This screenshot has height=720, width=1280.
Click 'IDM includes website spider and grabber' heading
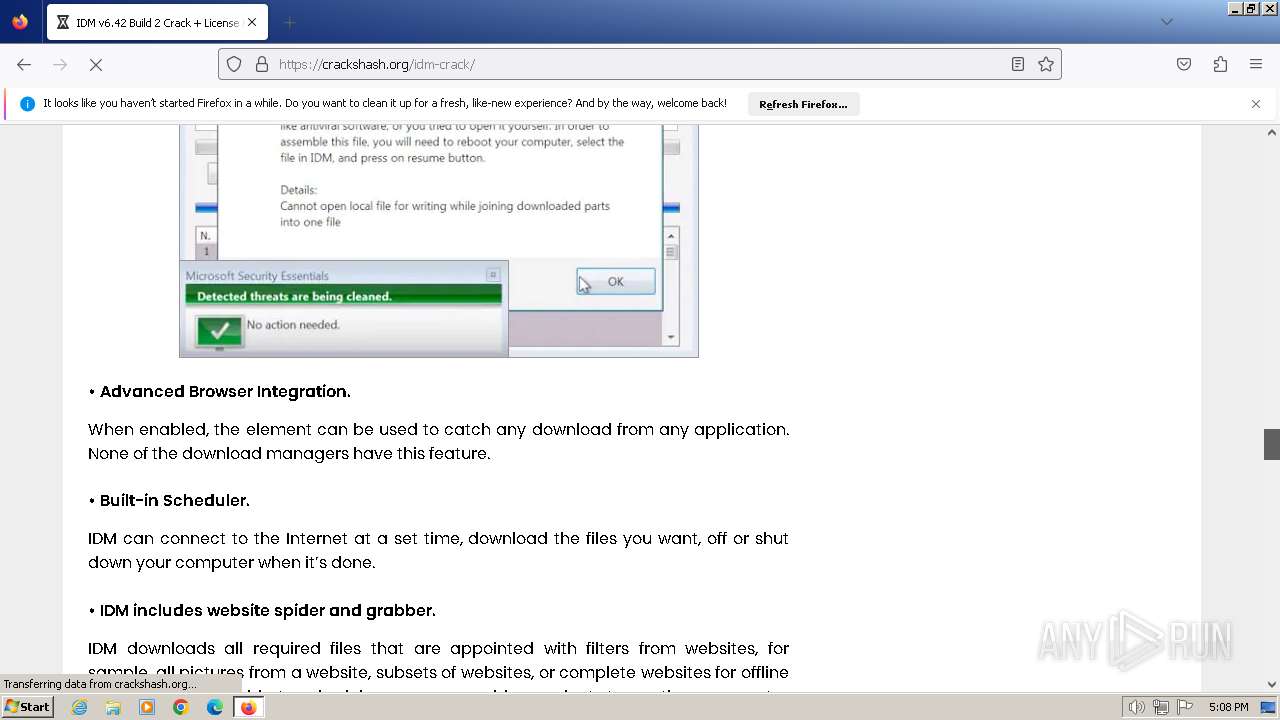pos(267,610)
